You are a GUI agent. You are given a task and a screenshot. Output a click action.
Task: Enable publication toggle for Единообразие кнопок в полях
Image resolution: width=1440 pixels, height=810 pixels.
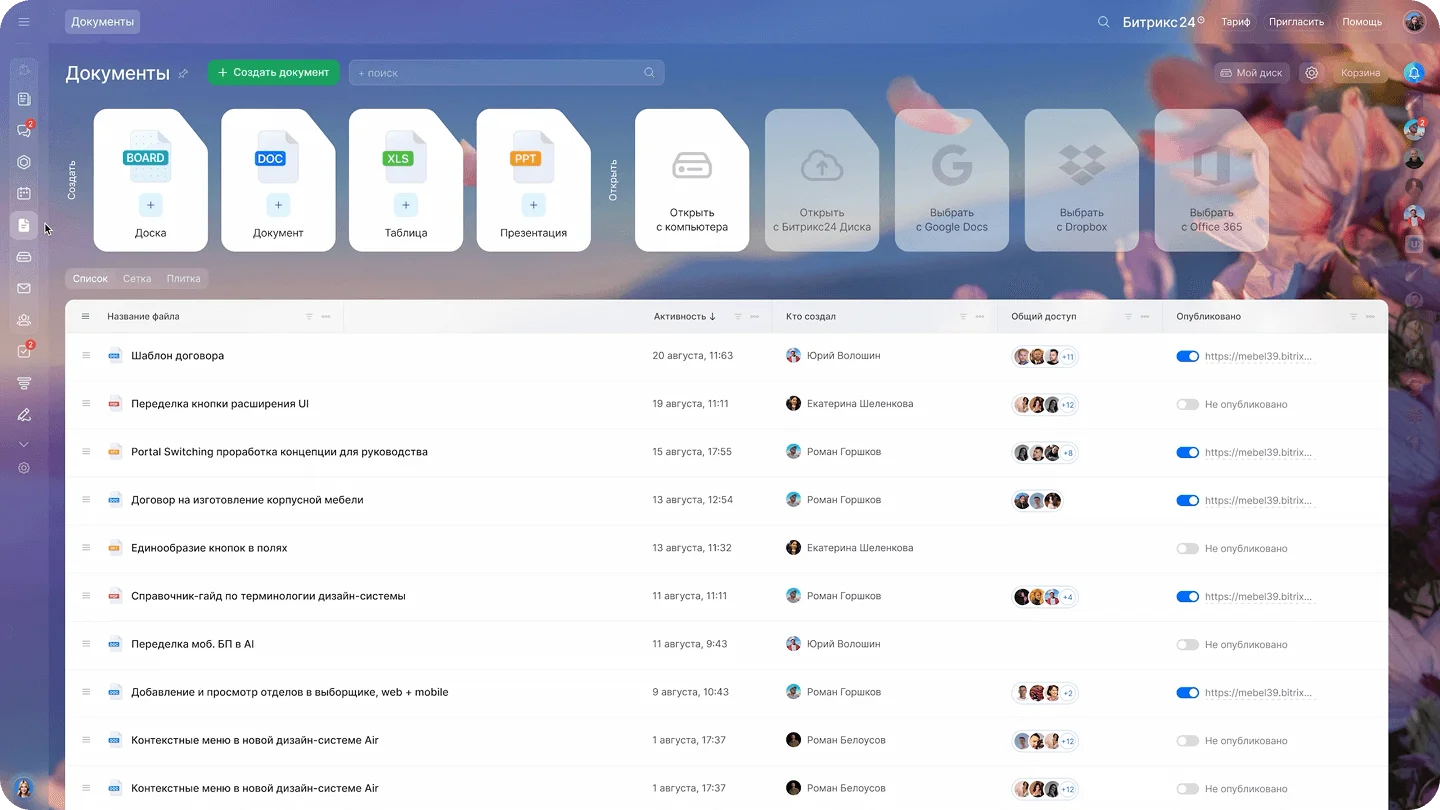pos(1187,549)
